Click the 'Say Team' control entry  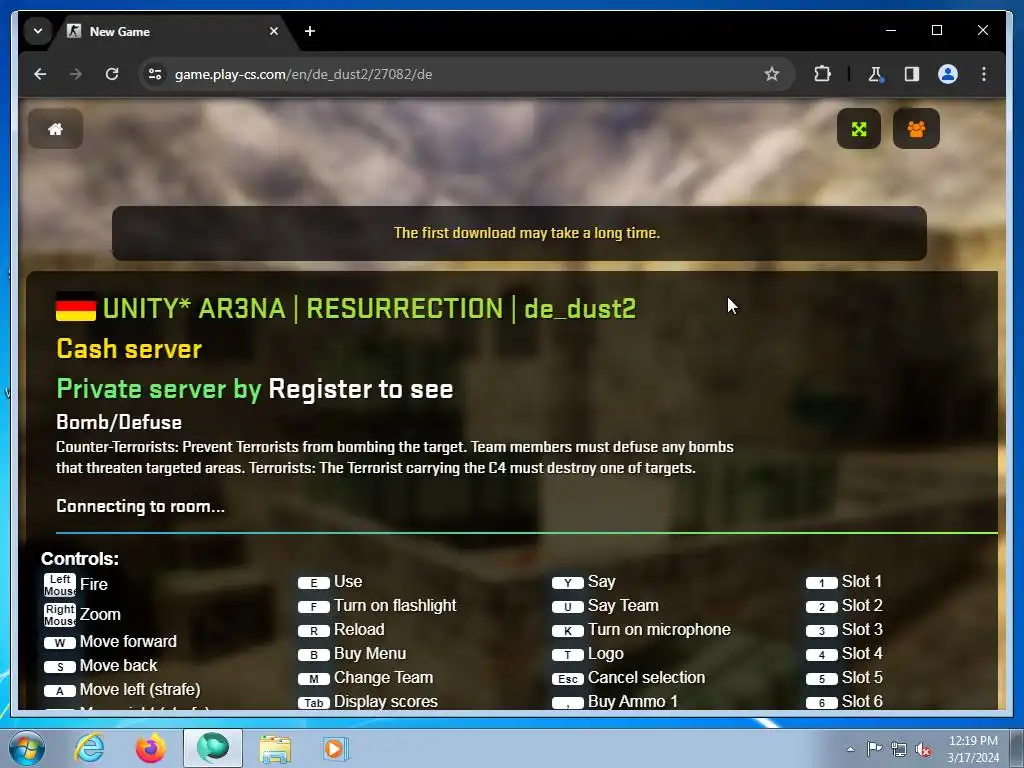[605, 605]
